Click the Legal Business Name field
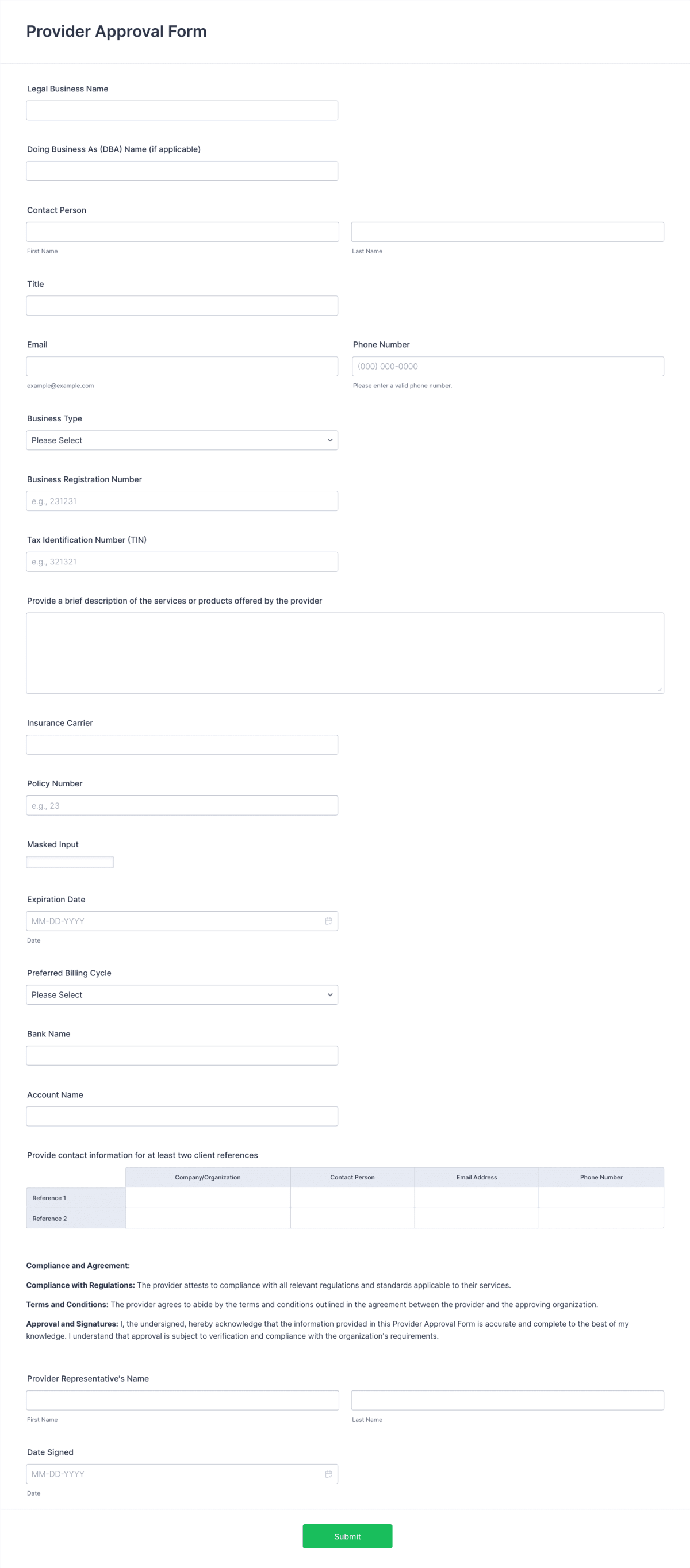 pos(182,110)
